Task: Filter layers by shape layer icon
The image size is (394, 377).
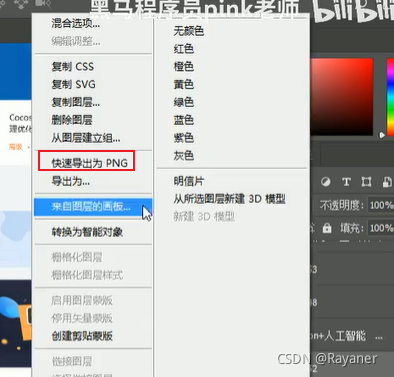Action: [366, 182]
